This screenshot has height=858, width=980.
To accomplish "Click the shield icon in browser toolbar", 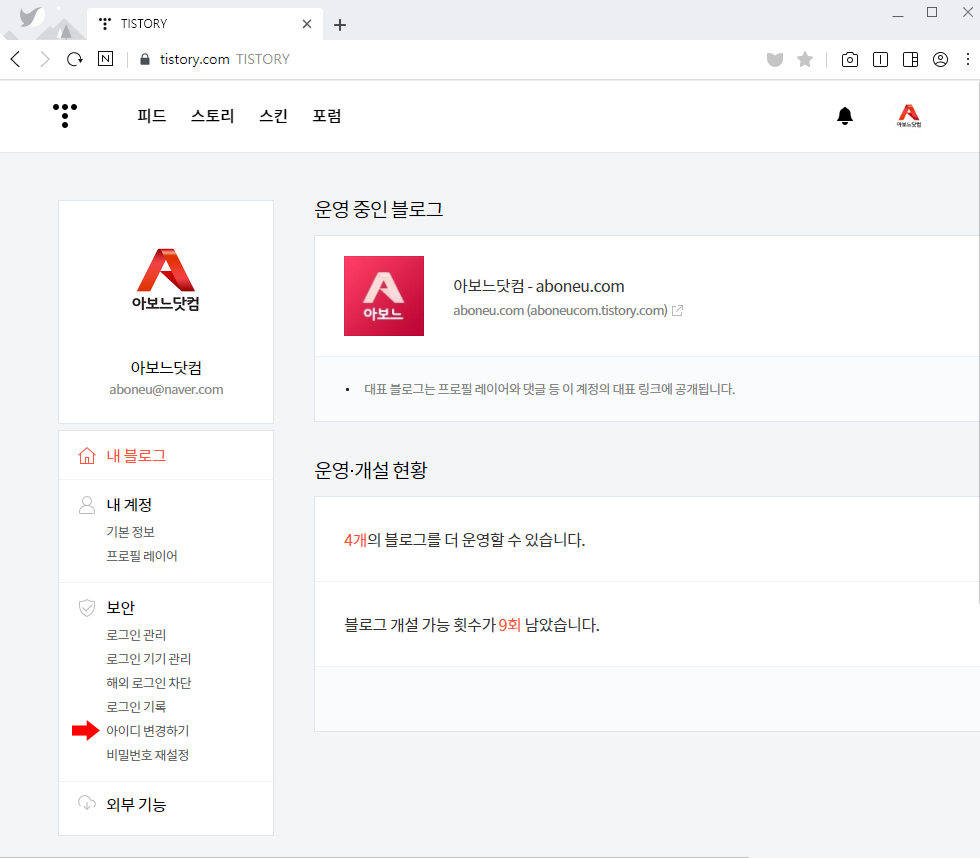I will (x=775, y=59).
